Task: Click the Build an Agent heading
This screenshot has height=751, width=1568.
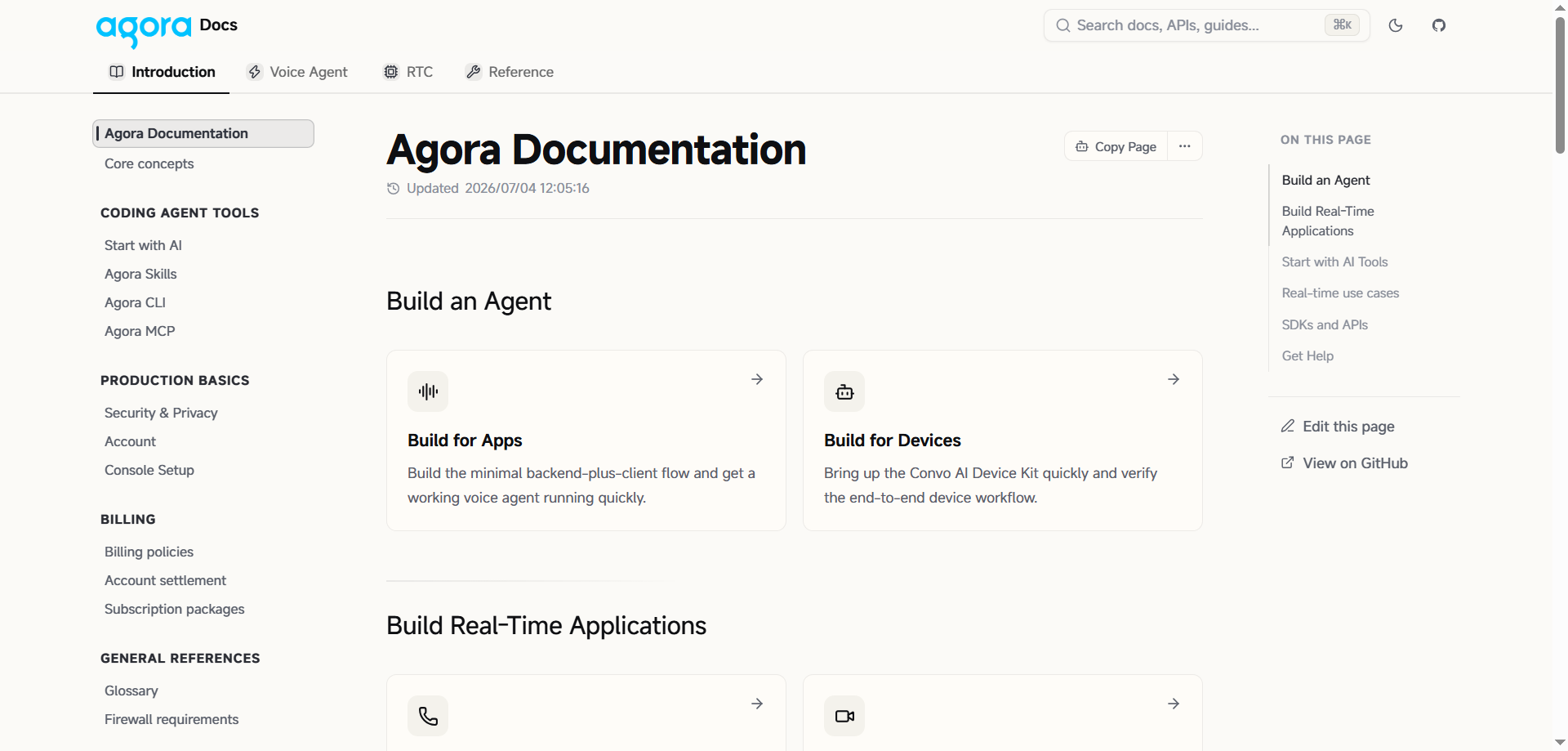Action: [469, 302]
